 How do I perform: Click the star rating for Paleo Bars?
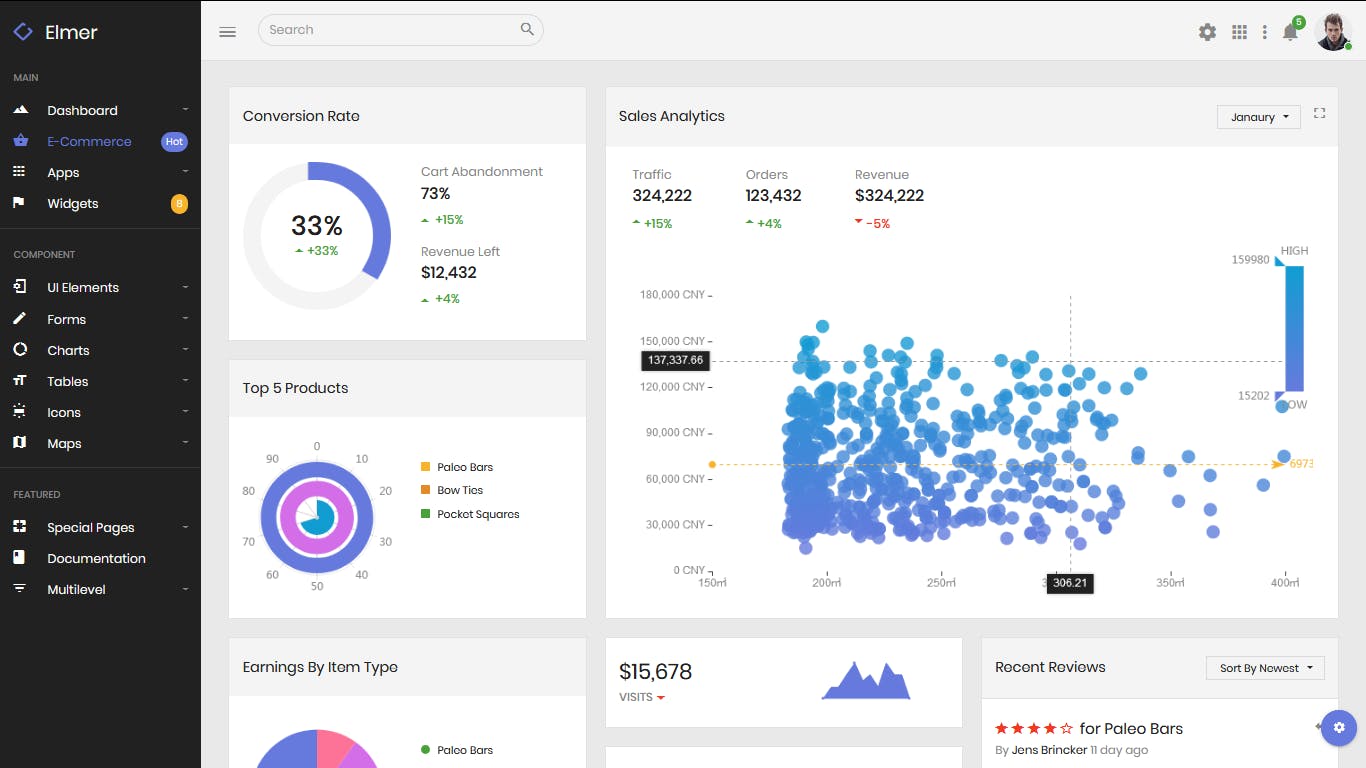[x=1034, y=729]
